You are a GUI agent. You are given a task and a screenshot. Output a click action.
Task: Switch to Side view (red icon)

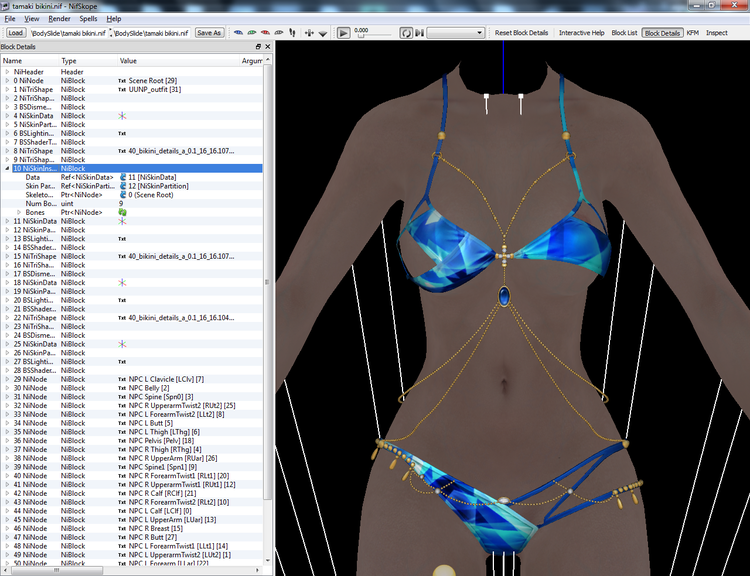(265, 33)
